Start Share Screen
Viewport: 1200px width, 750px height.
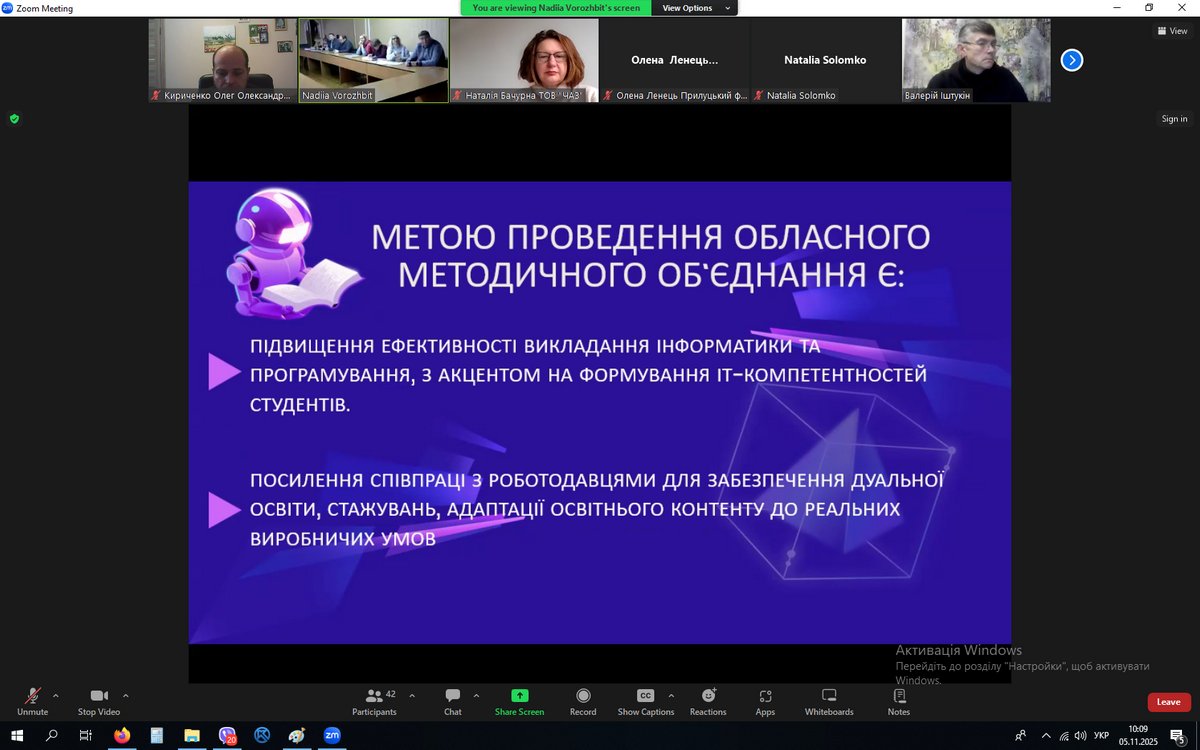point(519,701)
